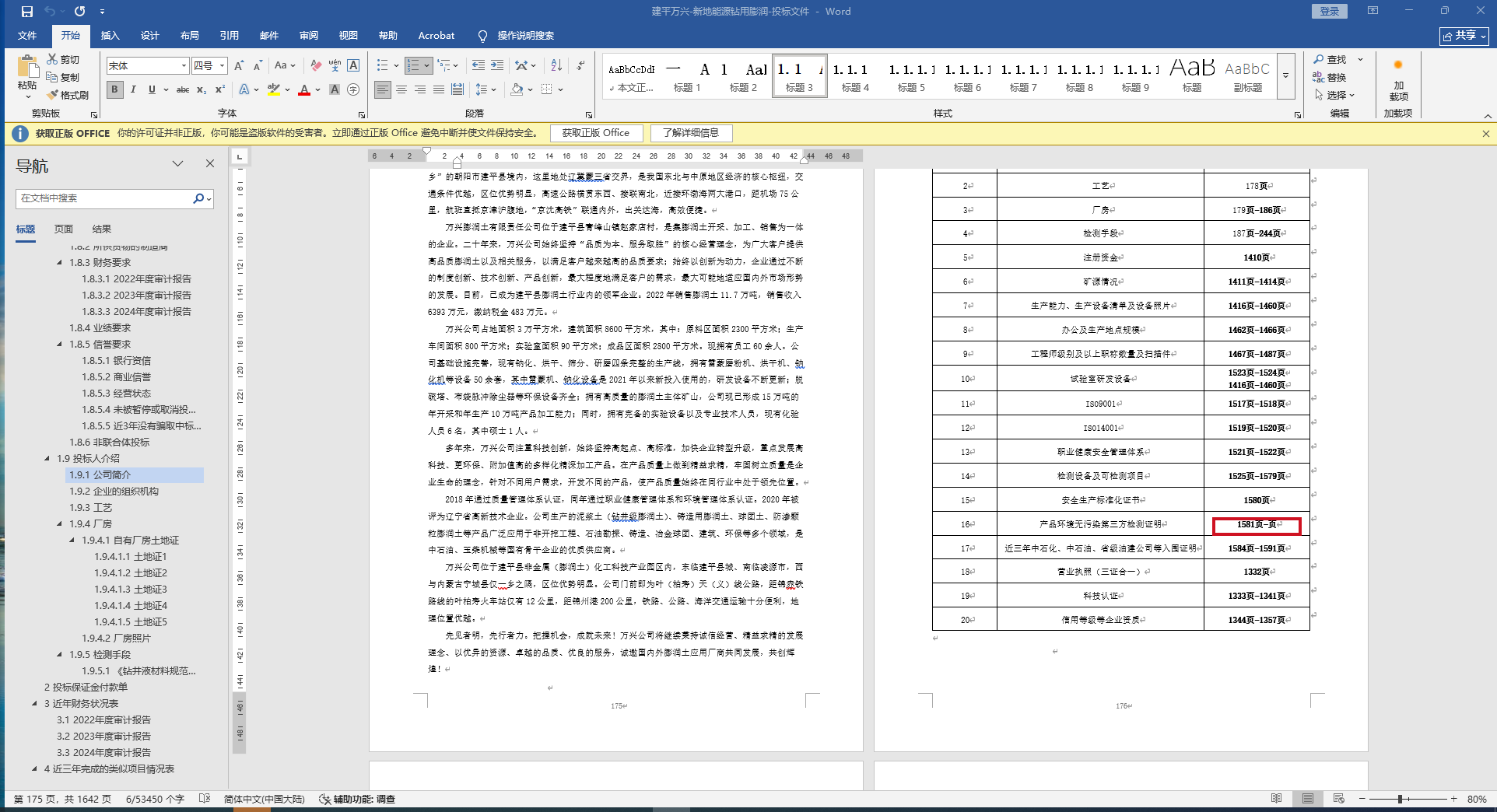Click the 共享 share button

tap(1464, 36)
